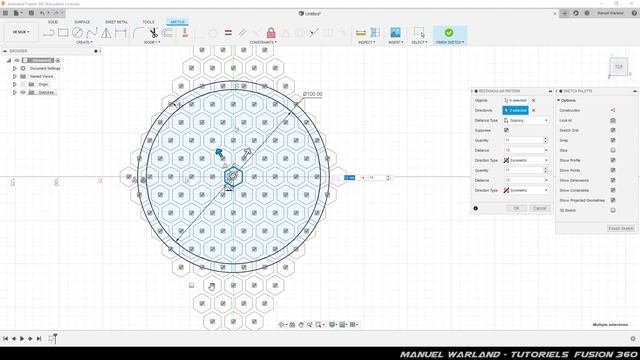Viewport: 640px width, 360px height.
Task: Expand the Named Views tree node
Action: (x=15, y=76)
